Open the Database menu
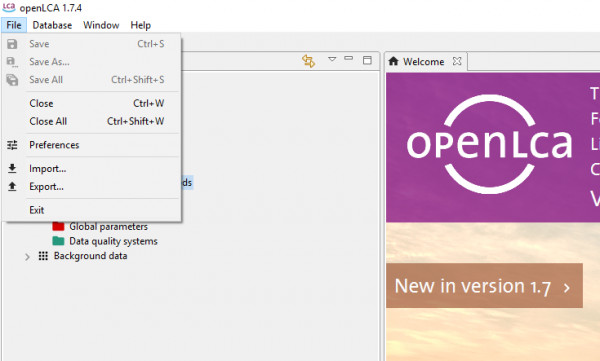This screenshot has height=361, width=600. click(52, 25)
